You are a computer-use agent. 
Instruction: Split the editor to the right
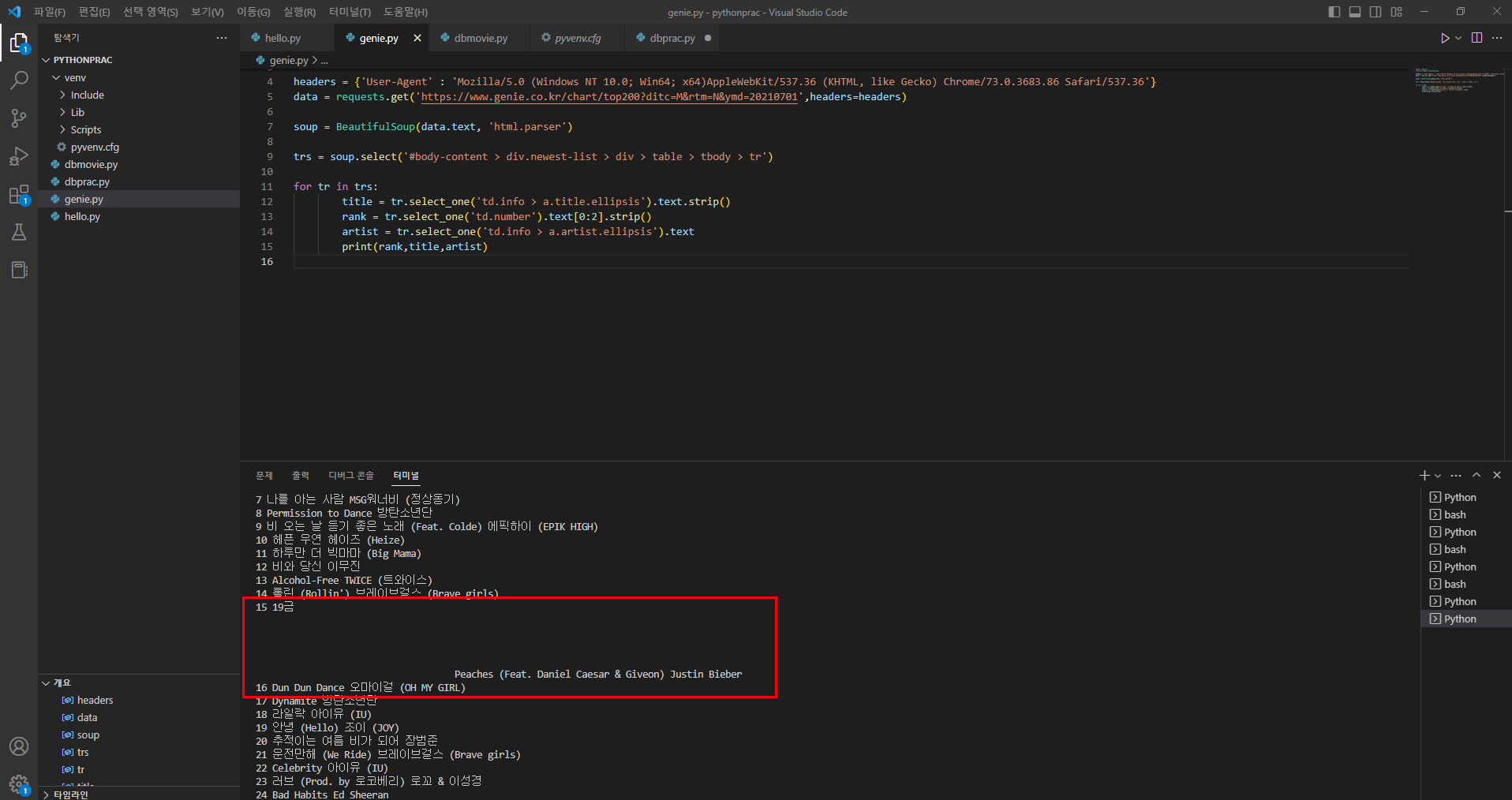(x=1476, y=38)
